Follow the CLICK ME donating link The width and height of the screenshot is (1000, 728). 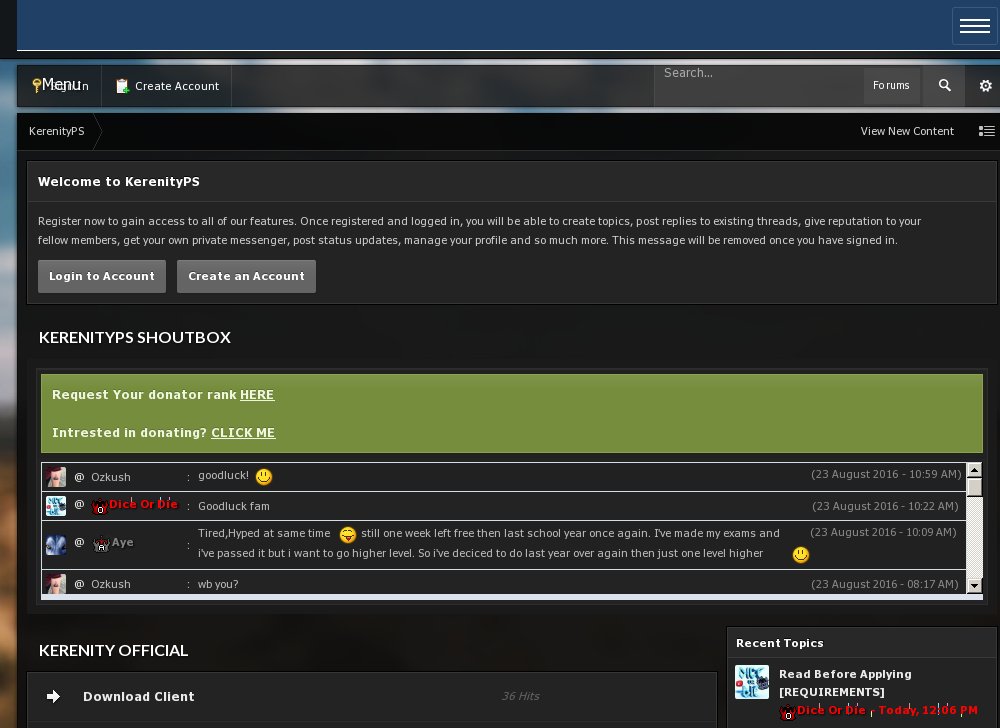243,433
